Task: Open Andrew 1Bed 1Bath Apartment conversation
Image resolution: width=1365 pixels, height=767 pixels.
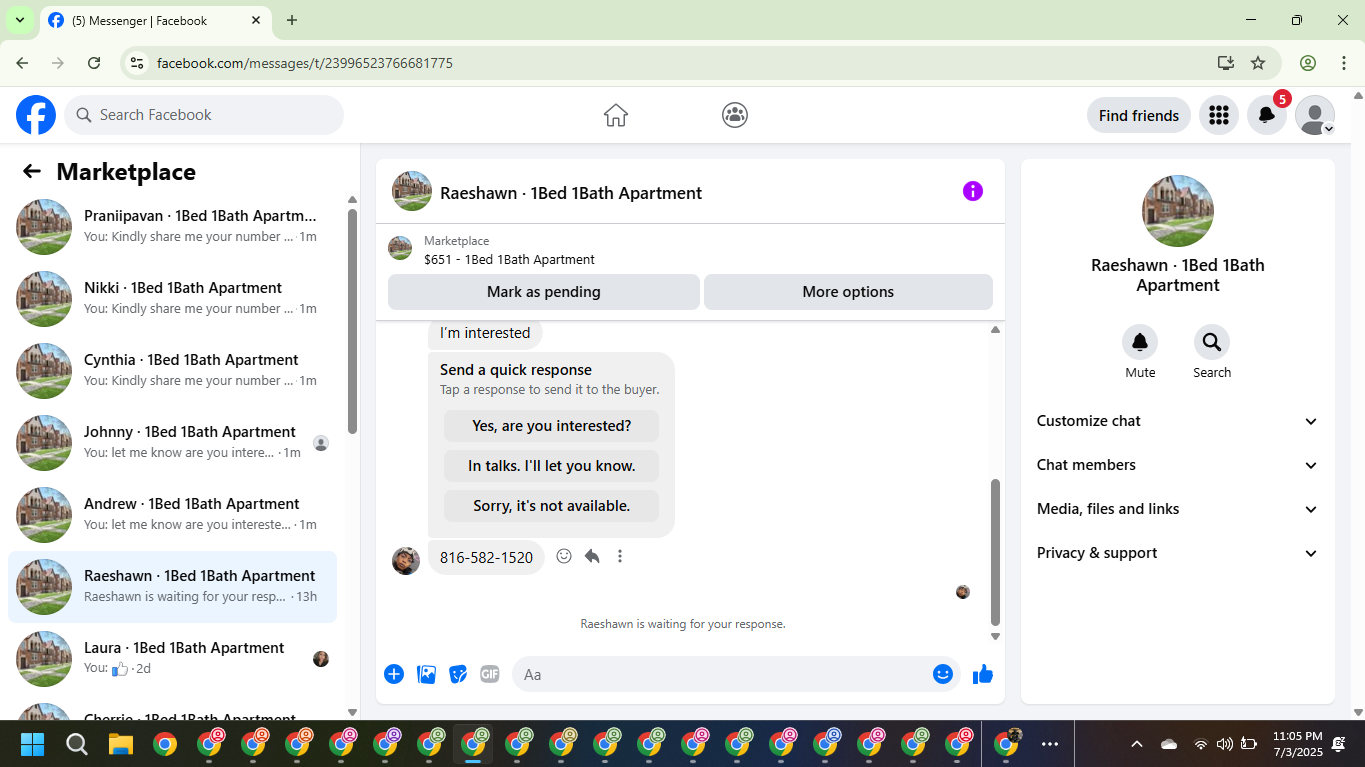Action: (x=172, y=515)
